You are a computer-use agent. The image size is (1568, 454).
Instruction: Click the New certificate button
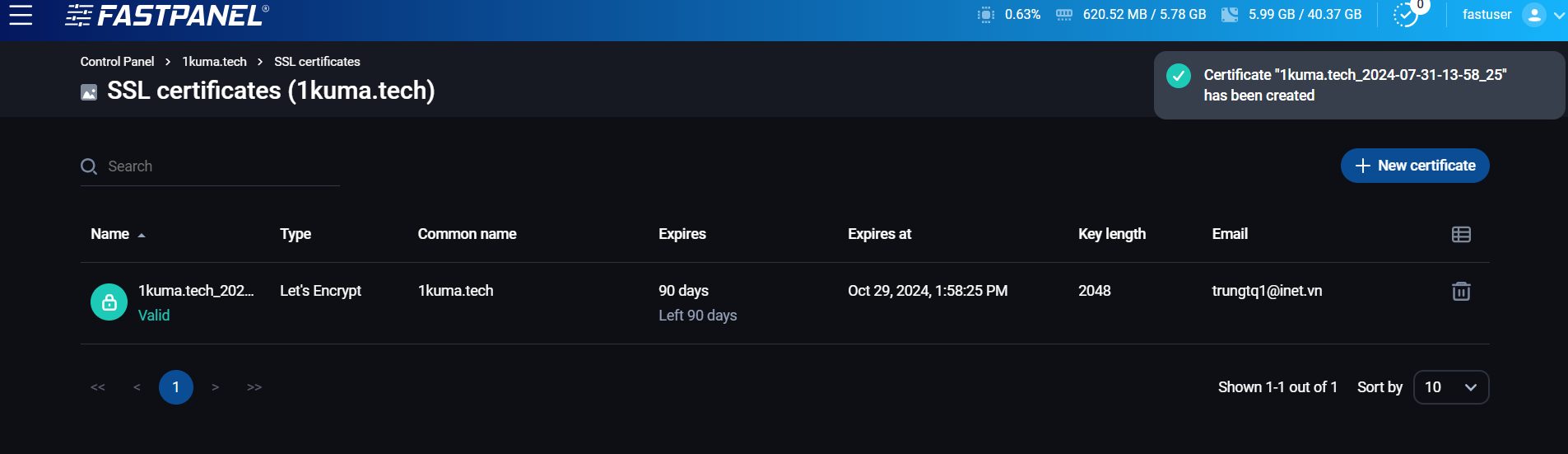point(1415,166)
